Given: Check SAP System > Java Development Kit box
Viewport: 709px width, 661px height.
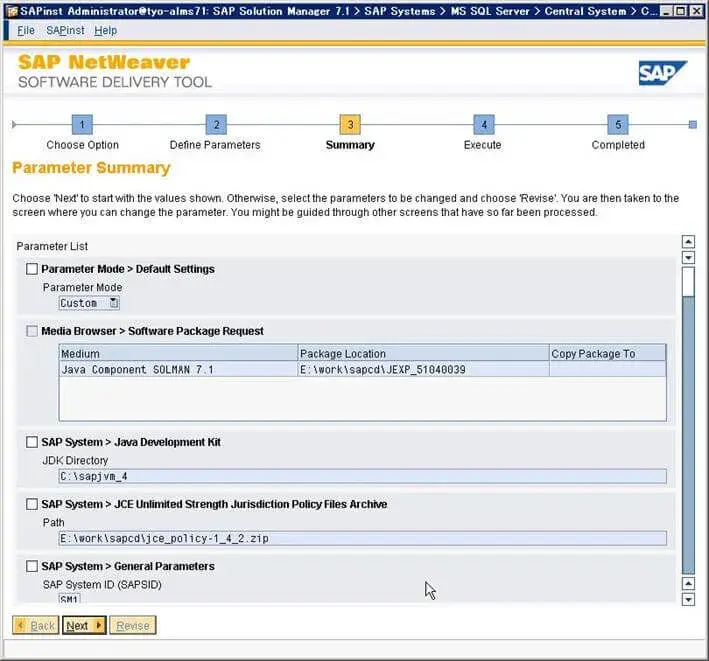Looking at the screenshot, I should coord(32,442).
